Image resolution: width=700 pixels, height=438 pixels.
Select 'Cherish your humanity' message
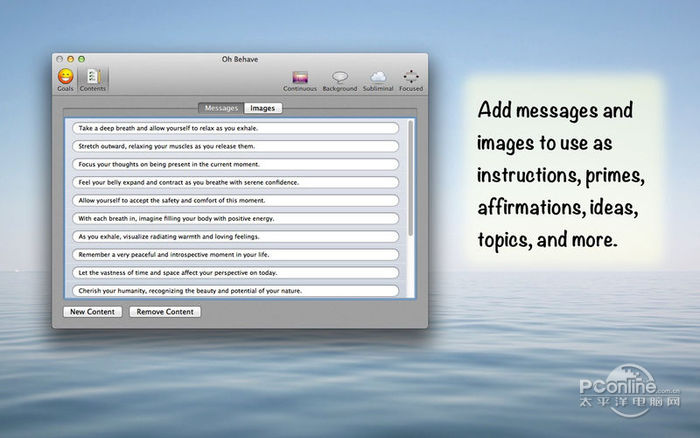click(x=235, y=291)
